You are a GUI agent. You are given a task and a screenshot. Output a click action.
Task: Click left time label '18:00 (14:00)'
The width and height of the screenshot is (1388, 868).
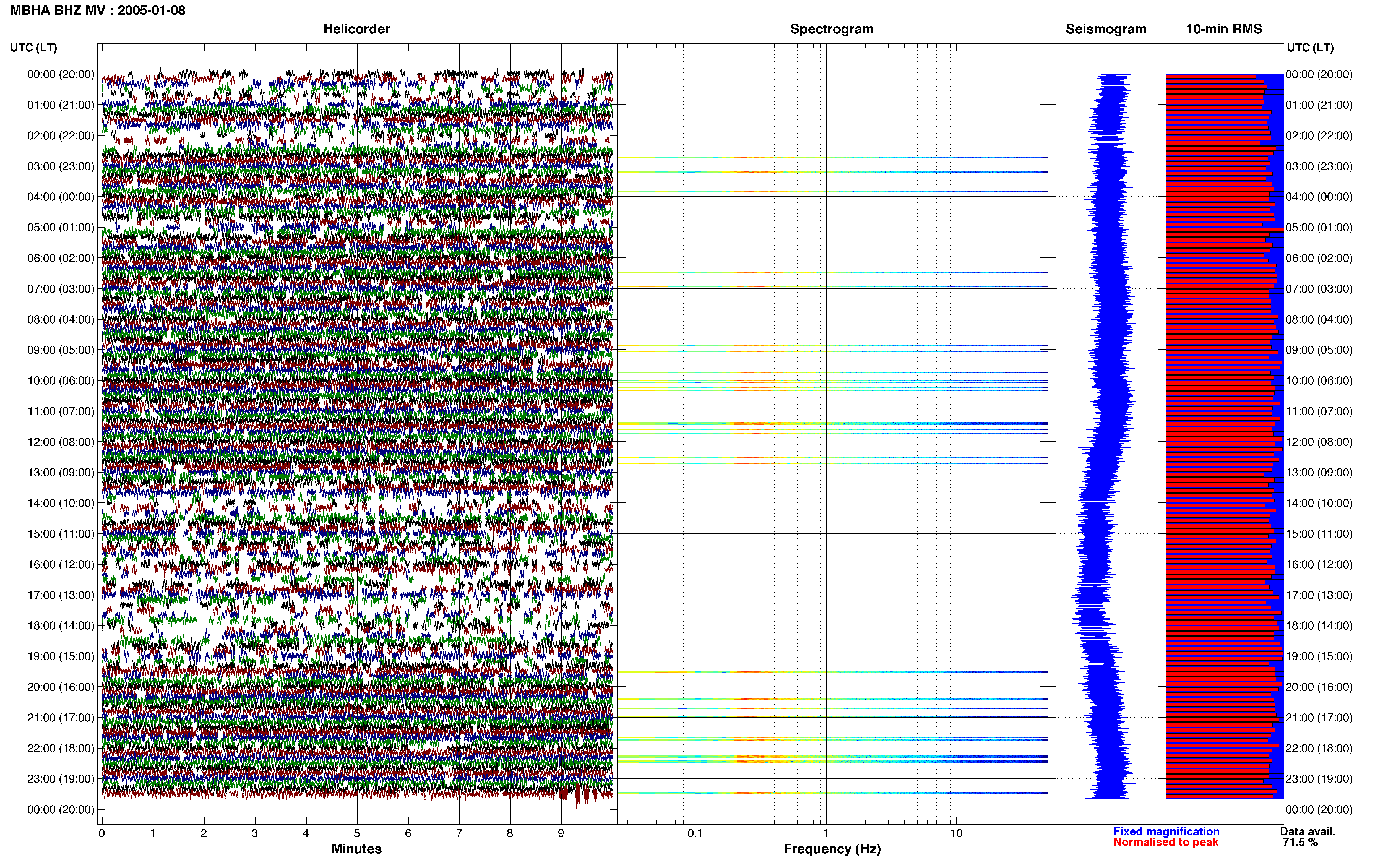point(61,625)
